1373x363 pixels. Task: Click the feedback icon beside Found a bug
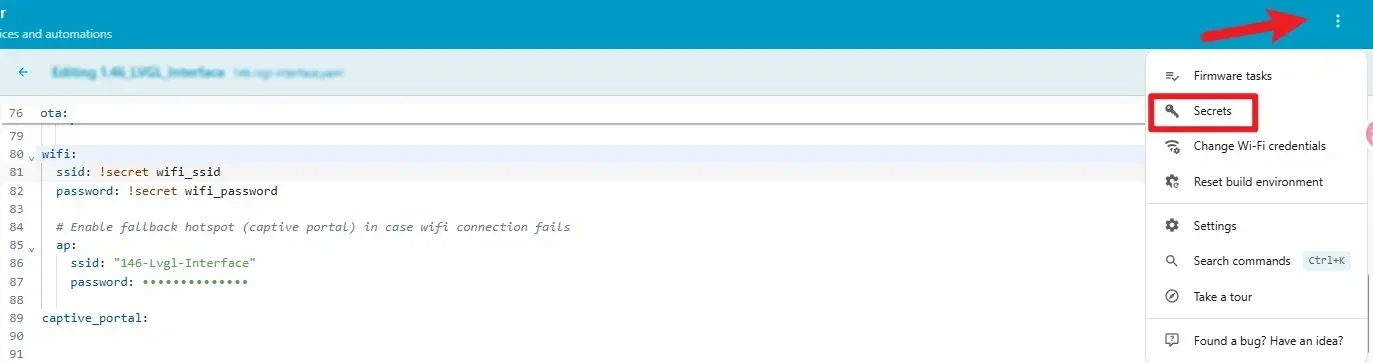(1172, 341)
